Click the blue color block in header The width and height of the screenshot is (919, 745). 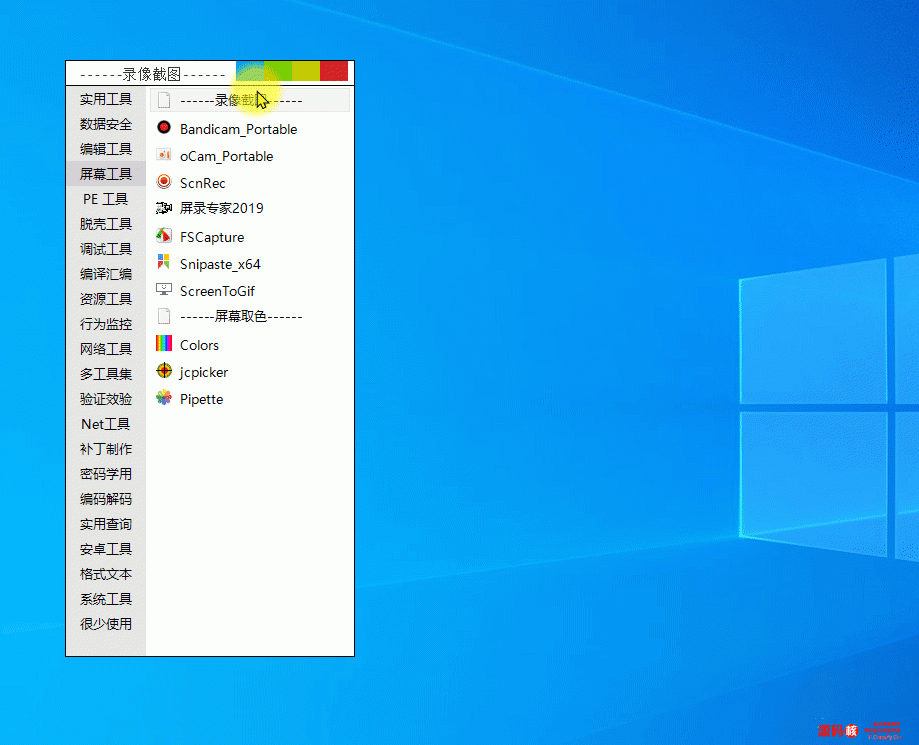click(250, 71)
